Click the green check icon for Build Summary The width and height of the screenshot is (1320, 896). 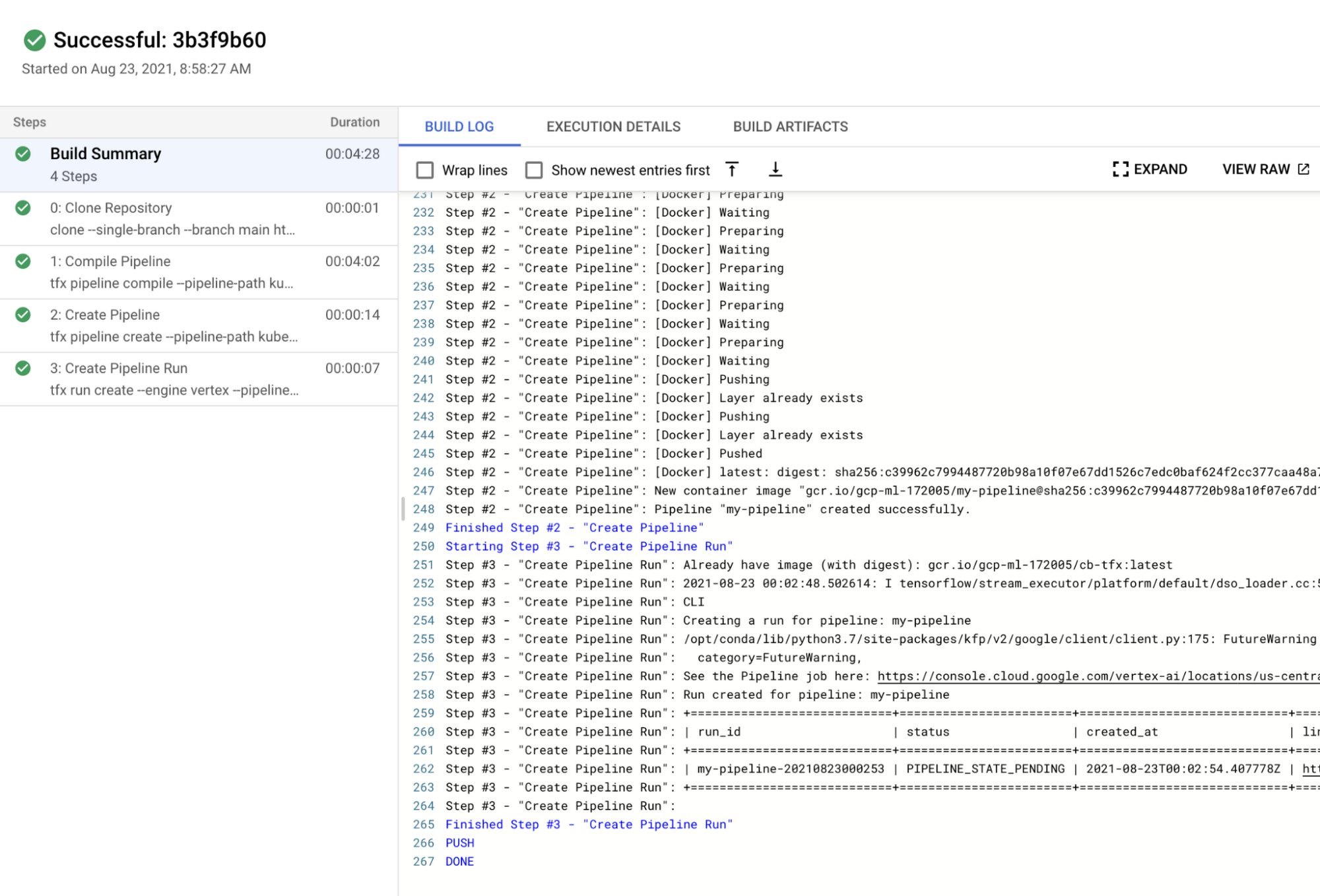[x=23, y=154]
